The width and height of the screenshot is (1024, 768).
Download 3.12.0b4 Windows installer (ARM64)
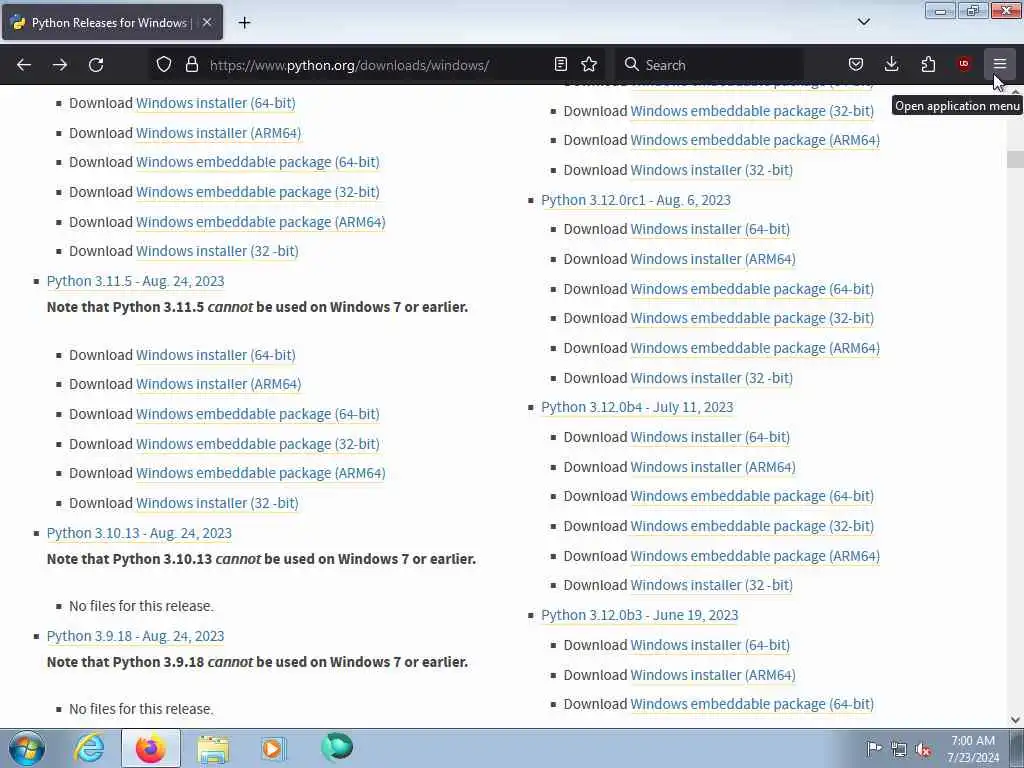(x=712, y=467)
